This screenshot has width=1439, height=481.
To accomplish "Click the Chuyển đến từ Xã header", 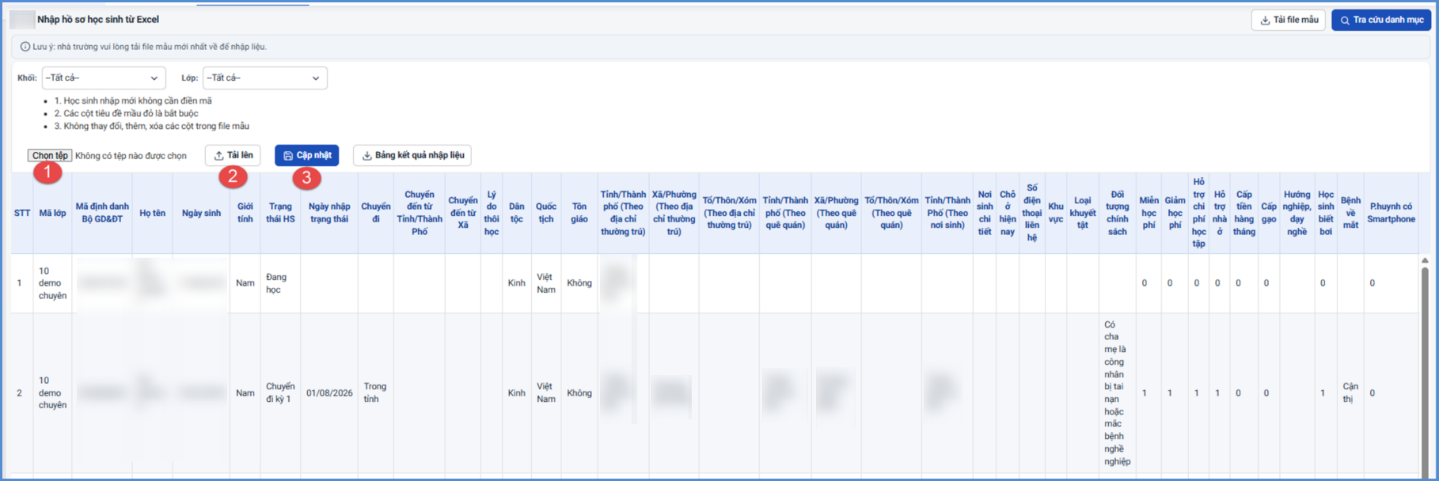I will [x=463, y=213].
